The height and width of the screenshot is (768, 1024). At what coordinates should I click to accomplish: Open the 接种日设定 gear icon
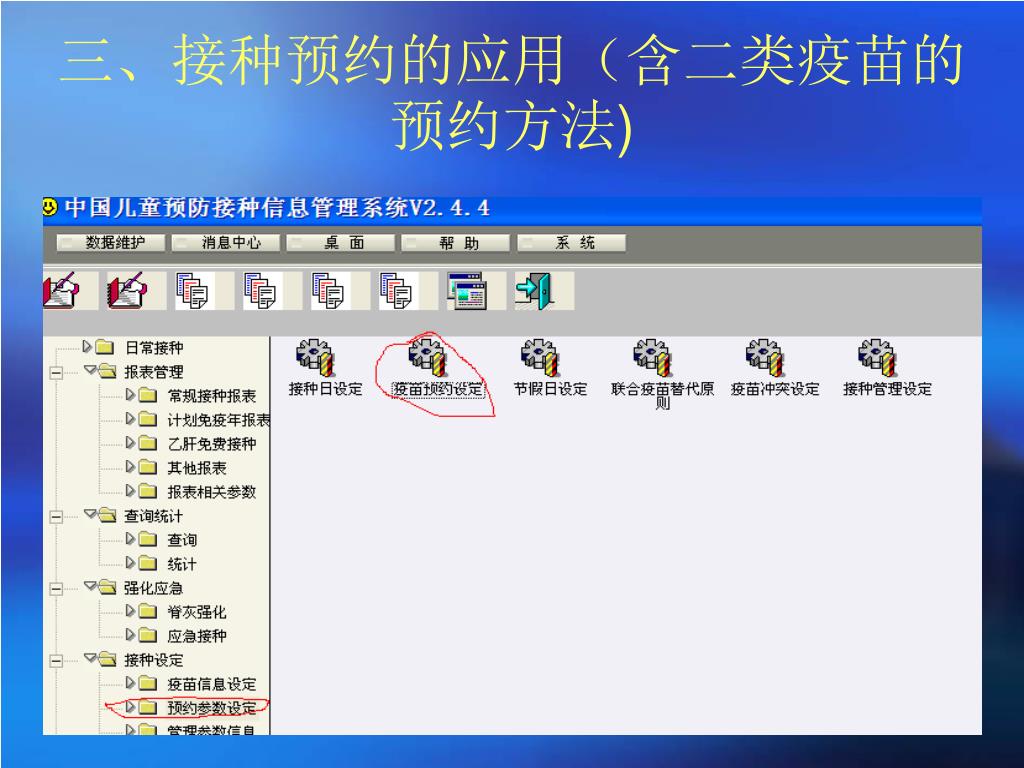click(315, 357)
